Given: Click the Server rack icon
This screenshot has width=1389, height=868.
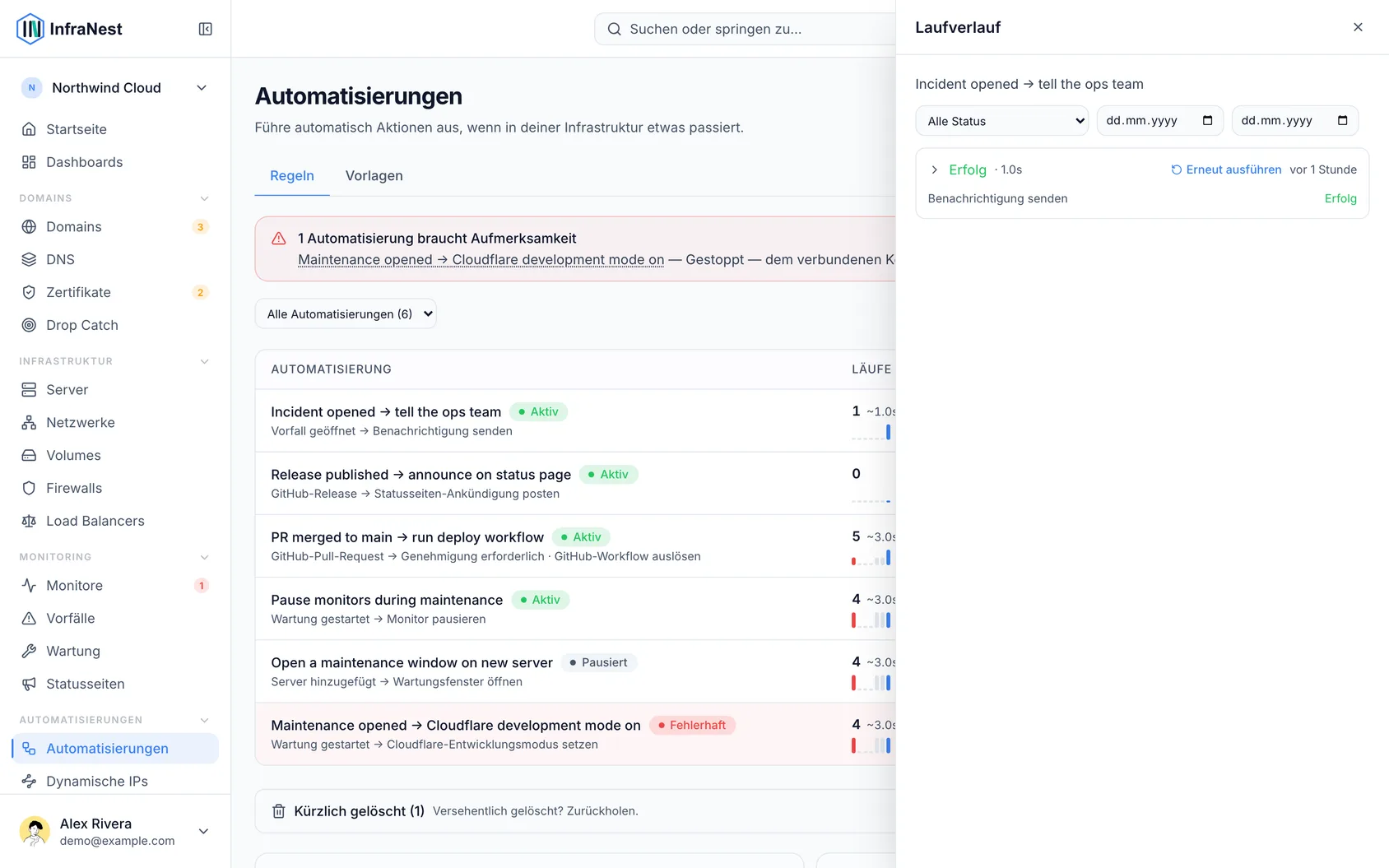Looking at the screenshot, I should pos(29,389).
